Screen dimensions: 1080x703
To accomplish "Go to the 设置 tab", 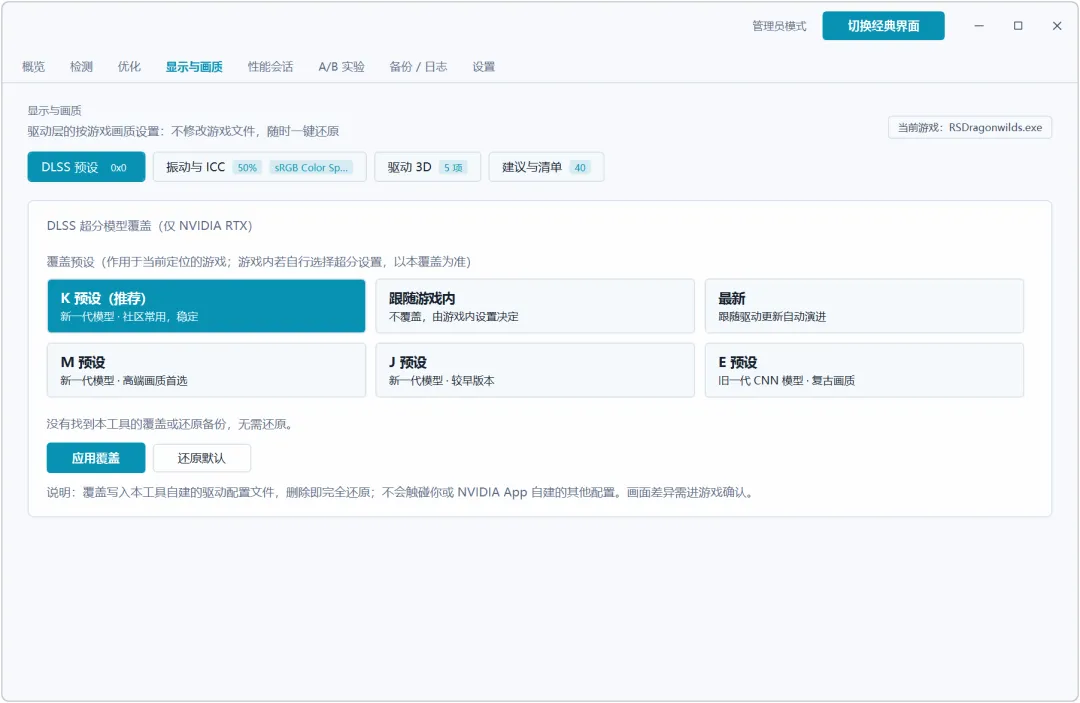I will tap(484, 67).
